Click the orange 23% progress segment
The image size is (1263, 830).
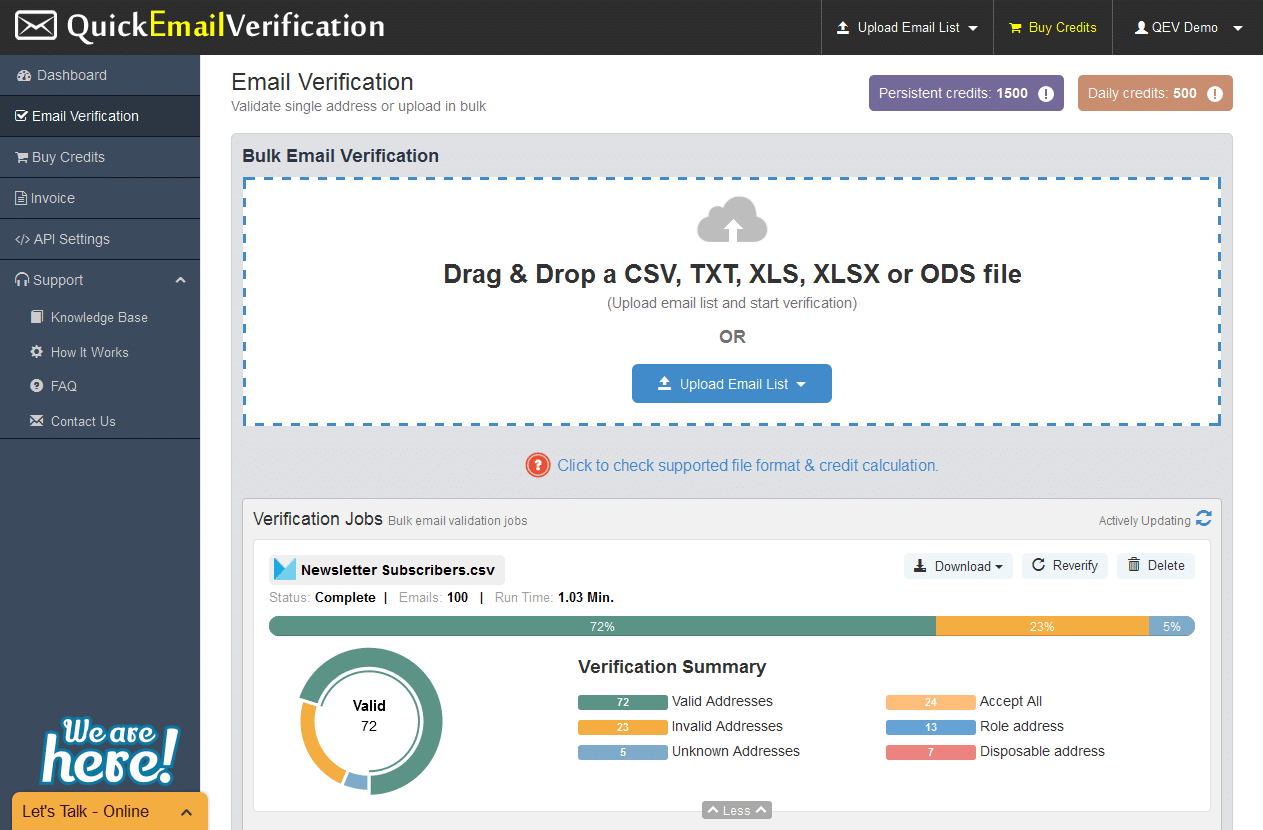tap(1042, 626)
